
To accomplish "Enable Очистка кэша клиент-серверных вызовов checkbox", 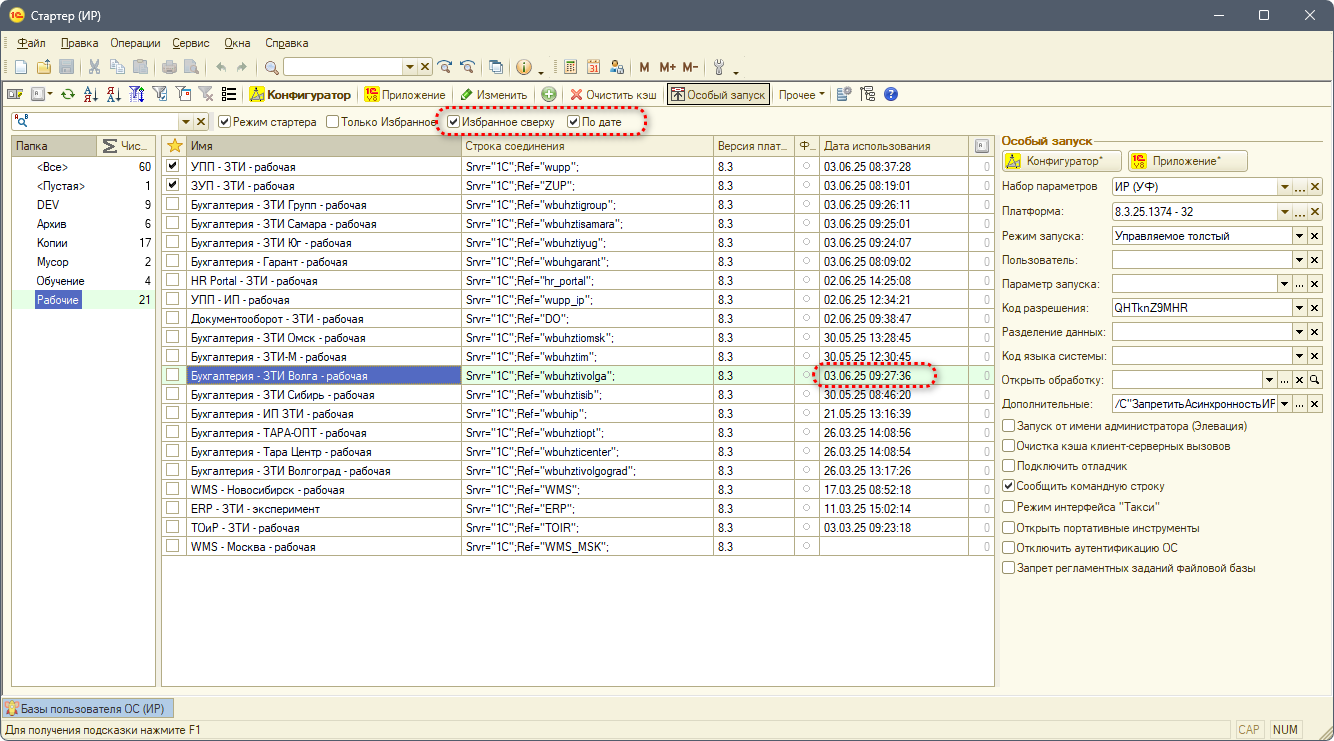I will click(x=1009, y=446).
